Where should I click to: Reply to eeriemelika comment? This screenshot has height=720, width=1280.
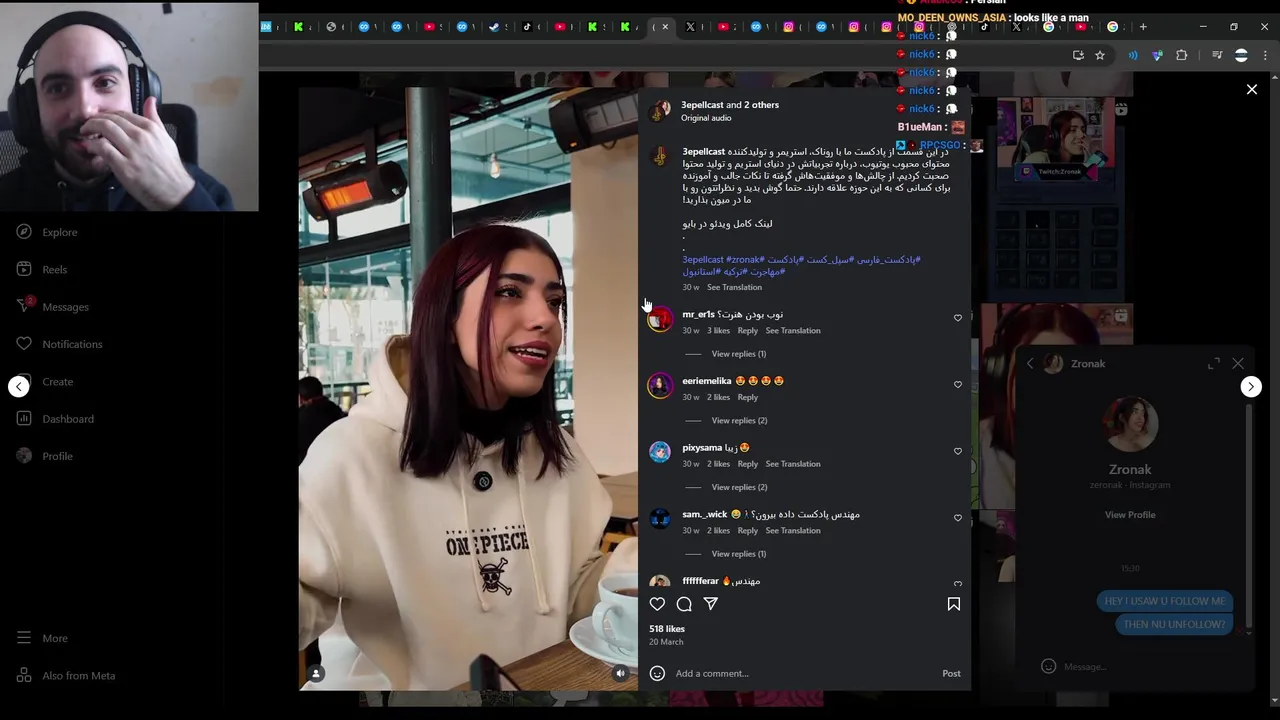click(748, 397)
